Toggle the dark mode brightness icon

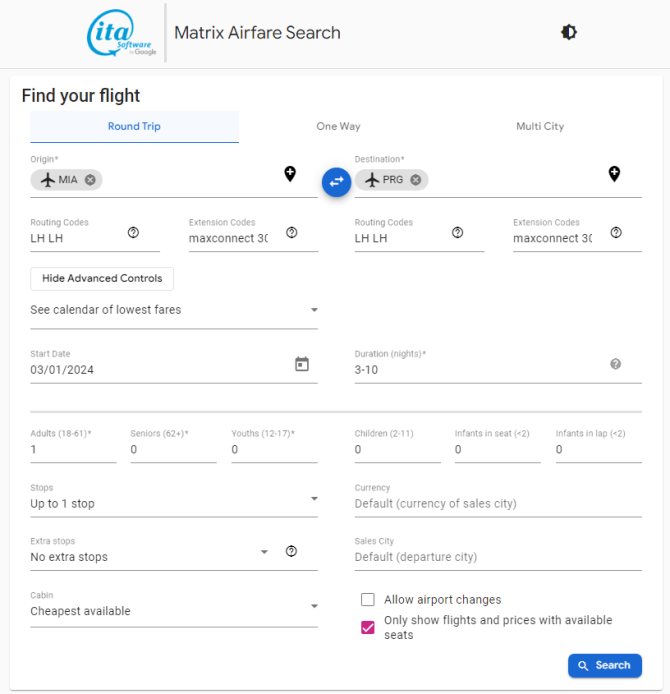(x=569, y=32)
